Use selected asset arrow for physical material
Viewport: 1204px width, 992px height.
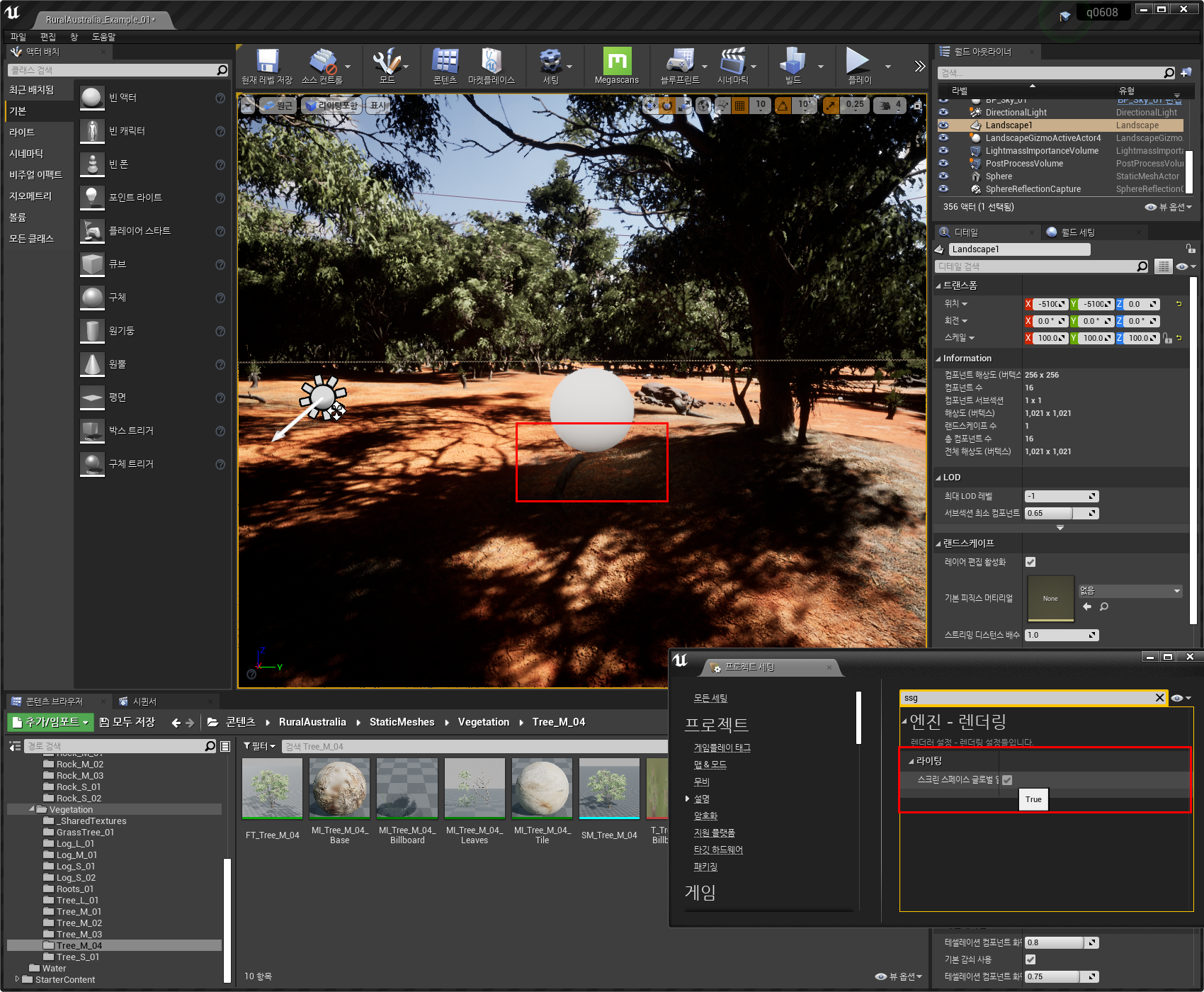coord(1087,607)
